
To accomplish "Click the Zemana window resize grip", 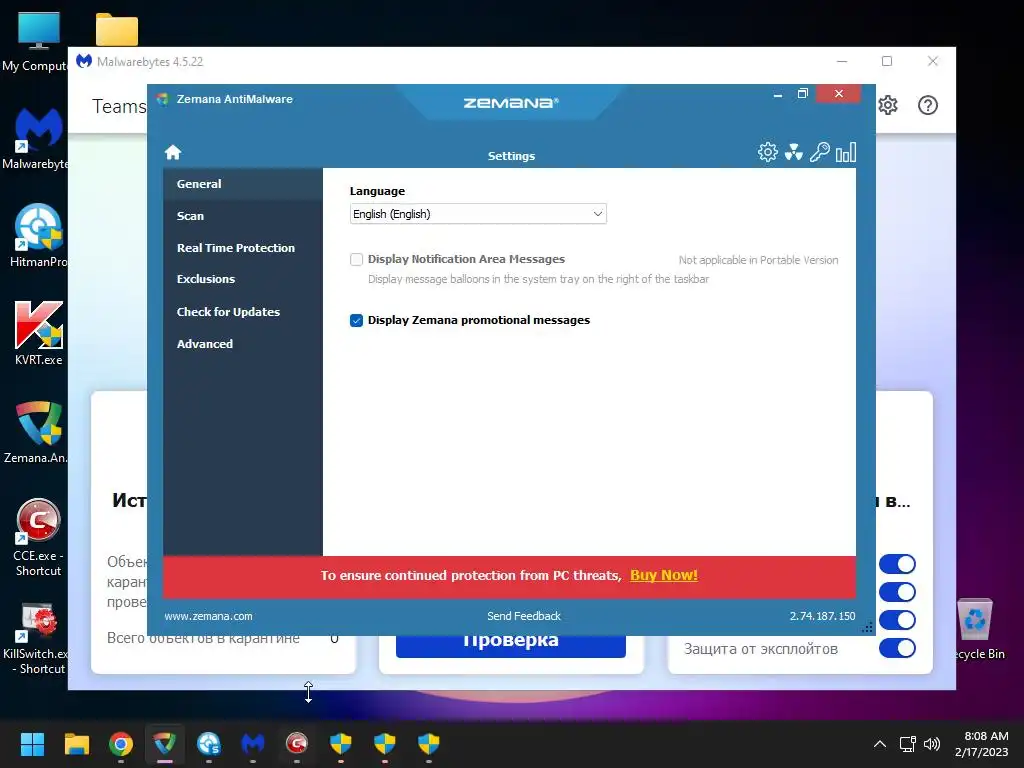I will pos(867,628).
